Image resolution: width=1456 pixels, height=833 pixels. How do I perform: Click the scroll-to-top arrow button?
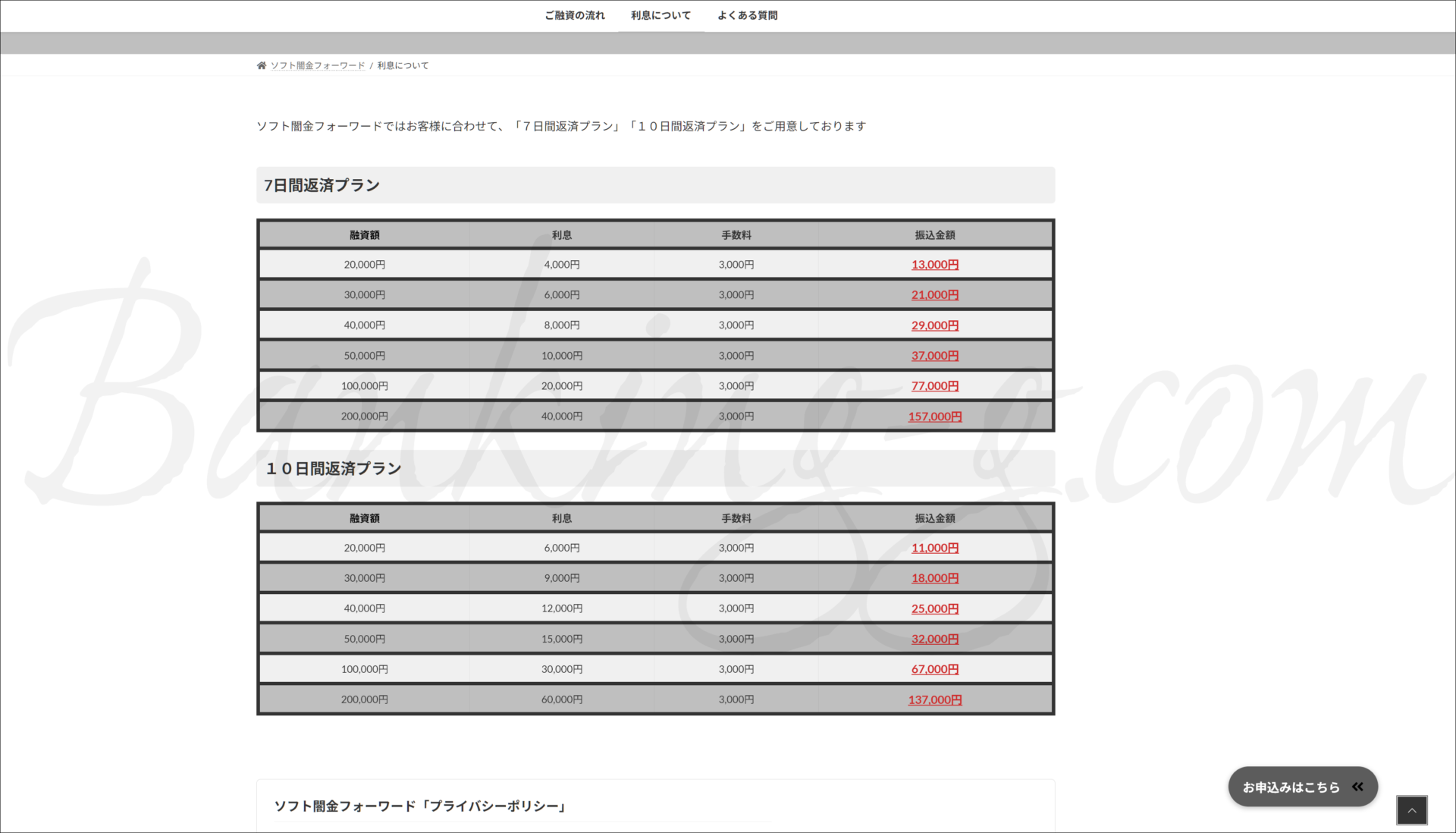pyautogui.click(x=1411, y=810)
